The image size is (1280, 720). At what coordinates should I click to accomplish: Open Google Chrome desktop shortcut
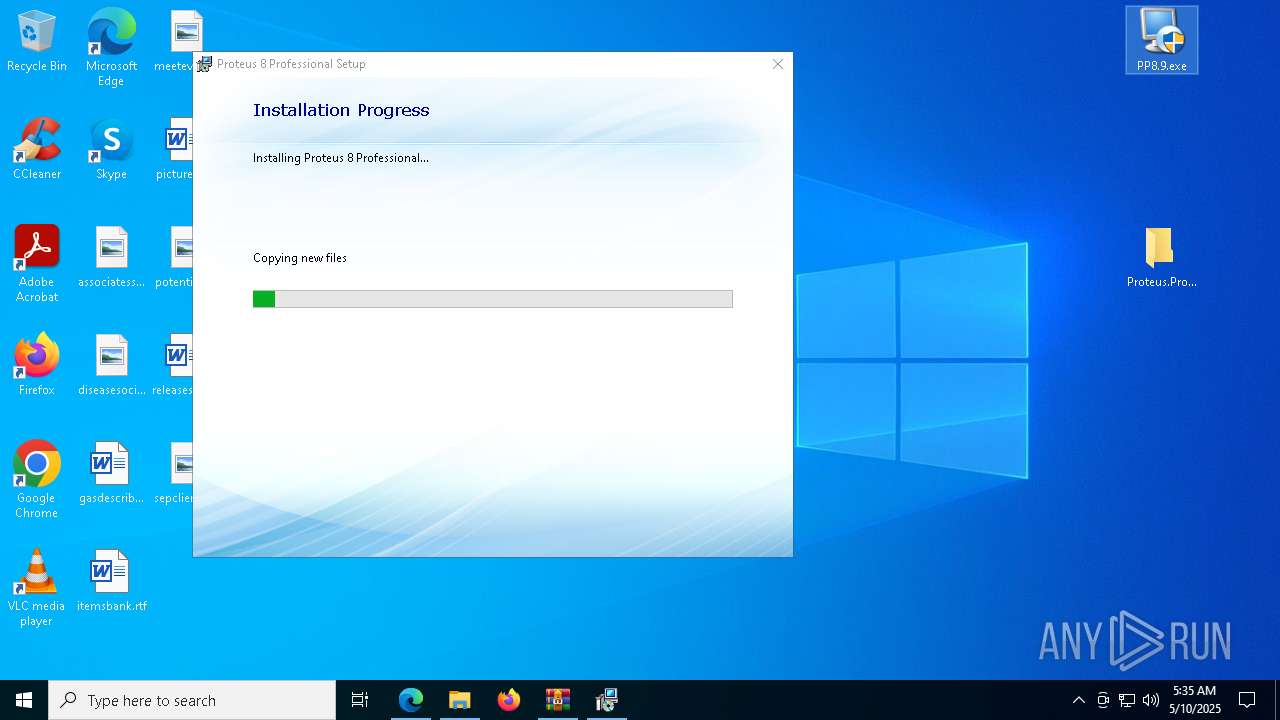37,480
